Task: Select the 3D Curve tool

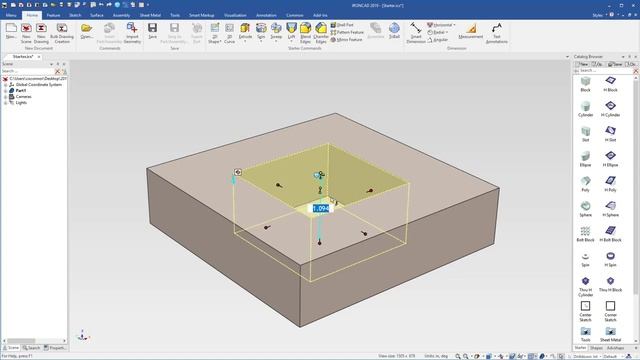Action: click(x=229, y=33)
